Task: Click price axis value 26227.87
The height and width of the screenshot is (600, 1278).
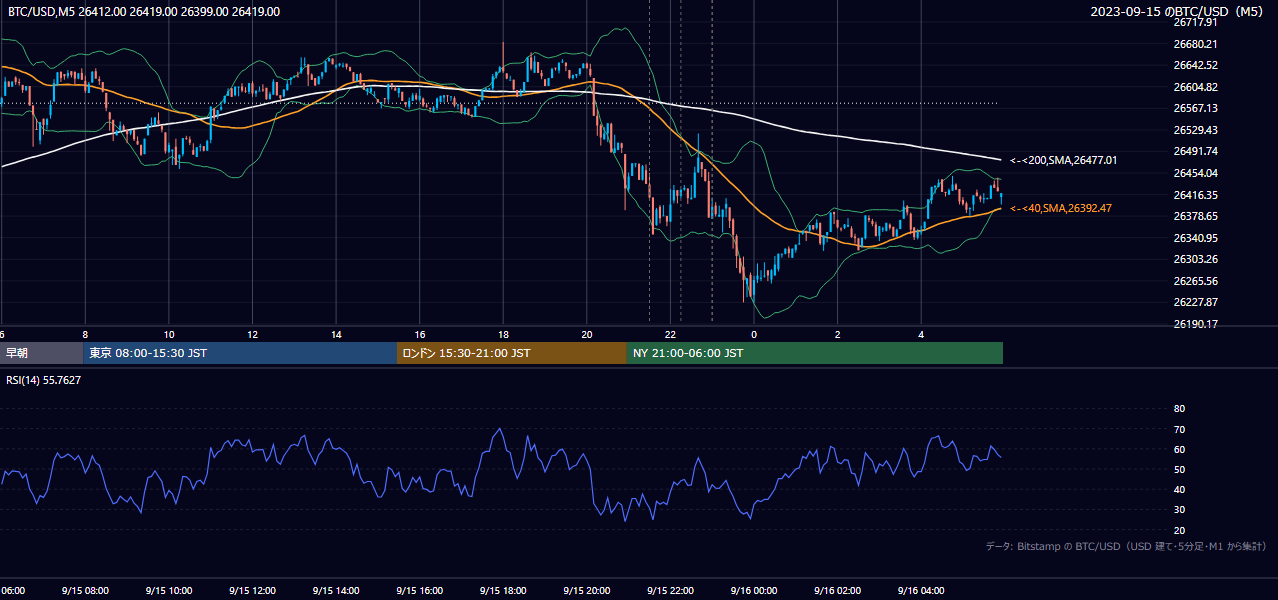Action: point(1195,302)
